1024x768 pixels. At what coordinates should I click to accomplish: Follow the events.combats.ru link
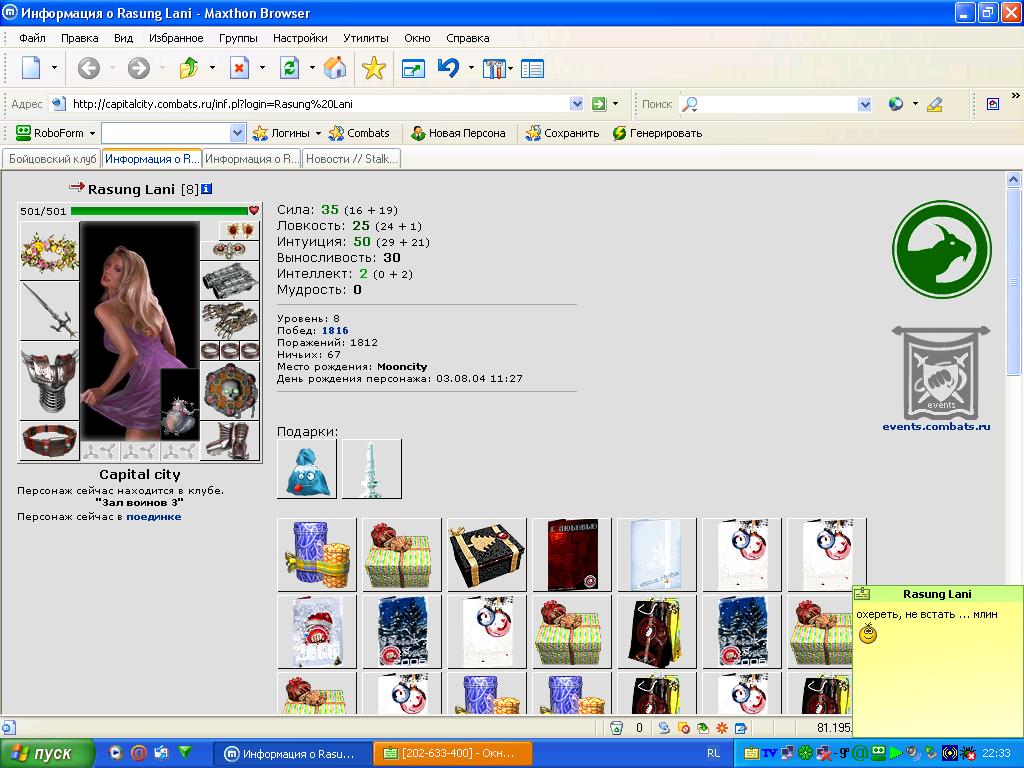[936, 426]
